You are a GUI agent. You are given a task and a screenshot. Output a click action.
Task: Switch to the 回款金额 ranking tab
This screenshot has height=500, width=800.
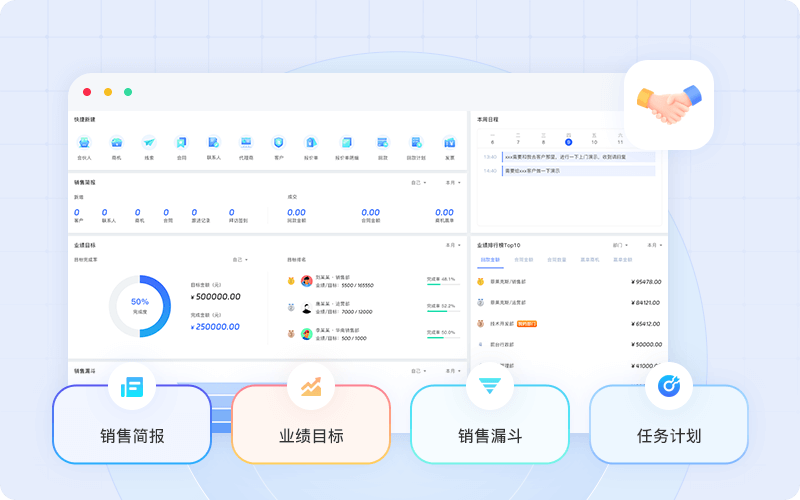[492, 260]
